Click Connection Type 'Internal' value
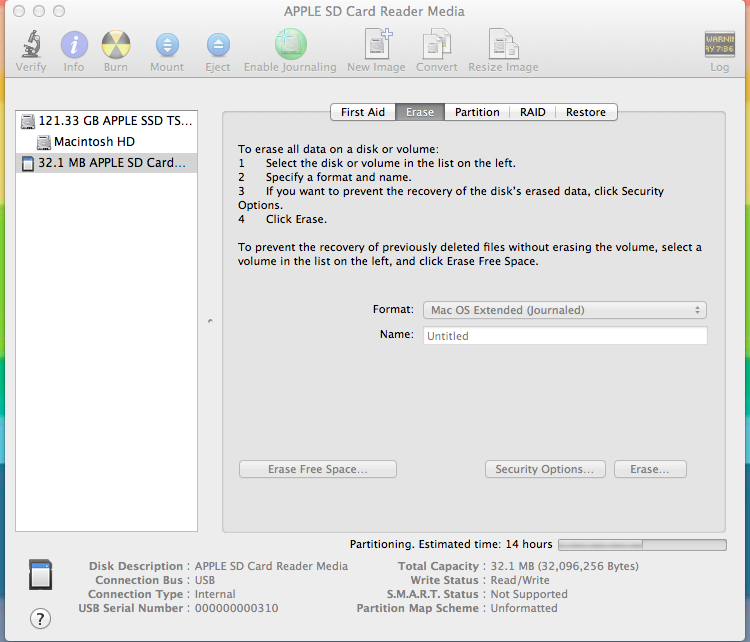The height and width of the screenshot is (642, 750). coord(215,594)
